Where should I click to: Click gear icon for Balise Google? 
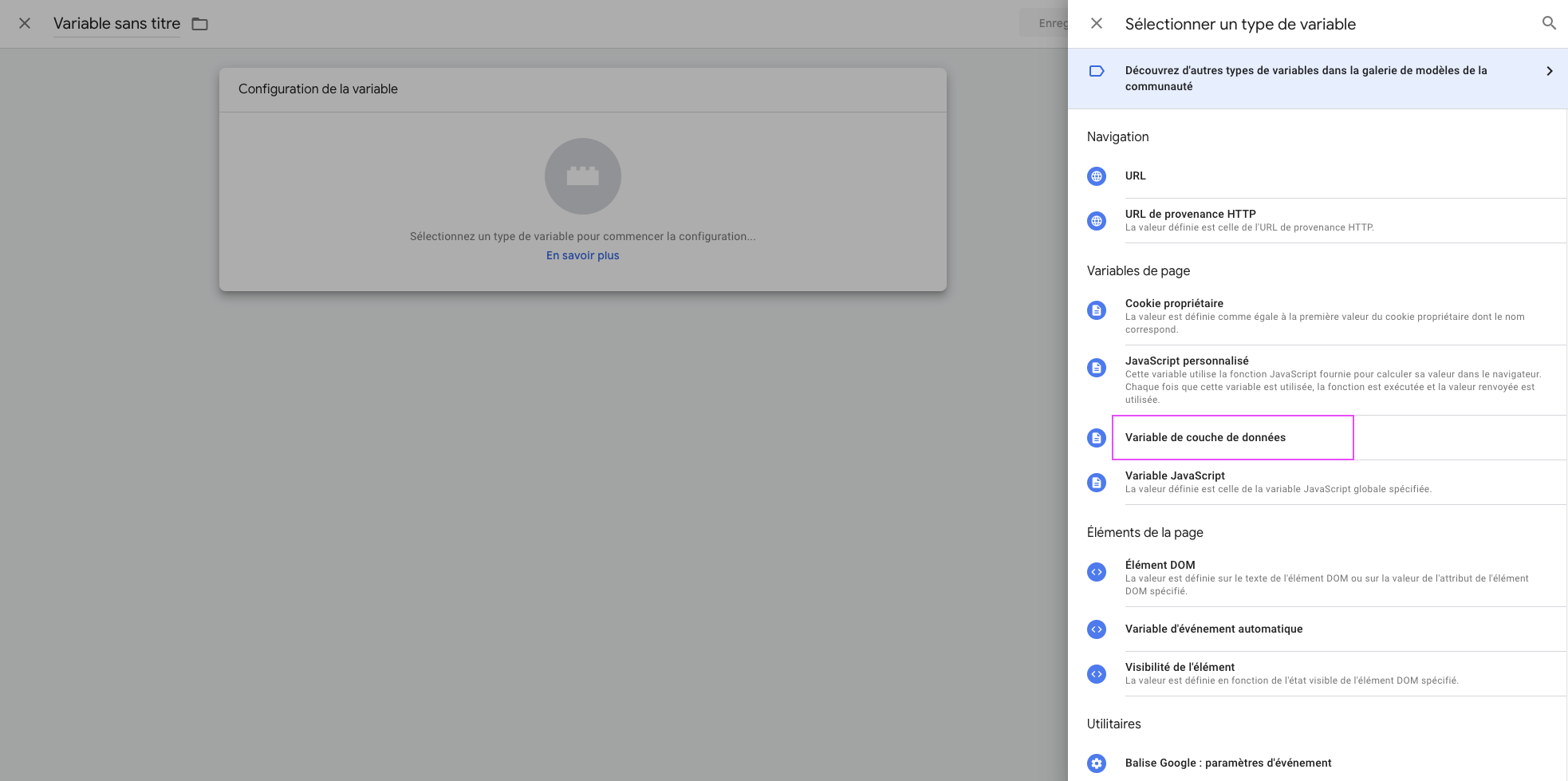1097,763
